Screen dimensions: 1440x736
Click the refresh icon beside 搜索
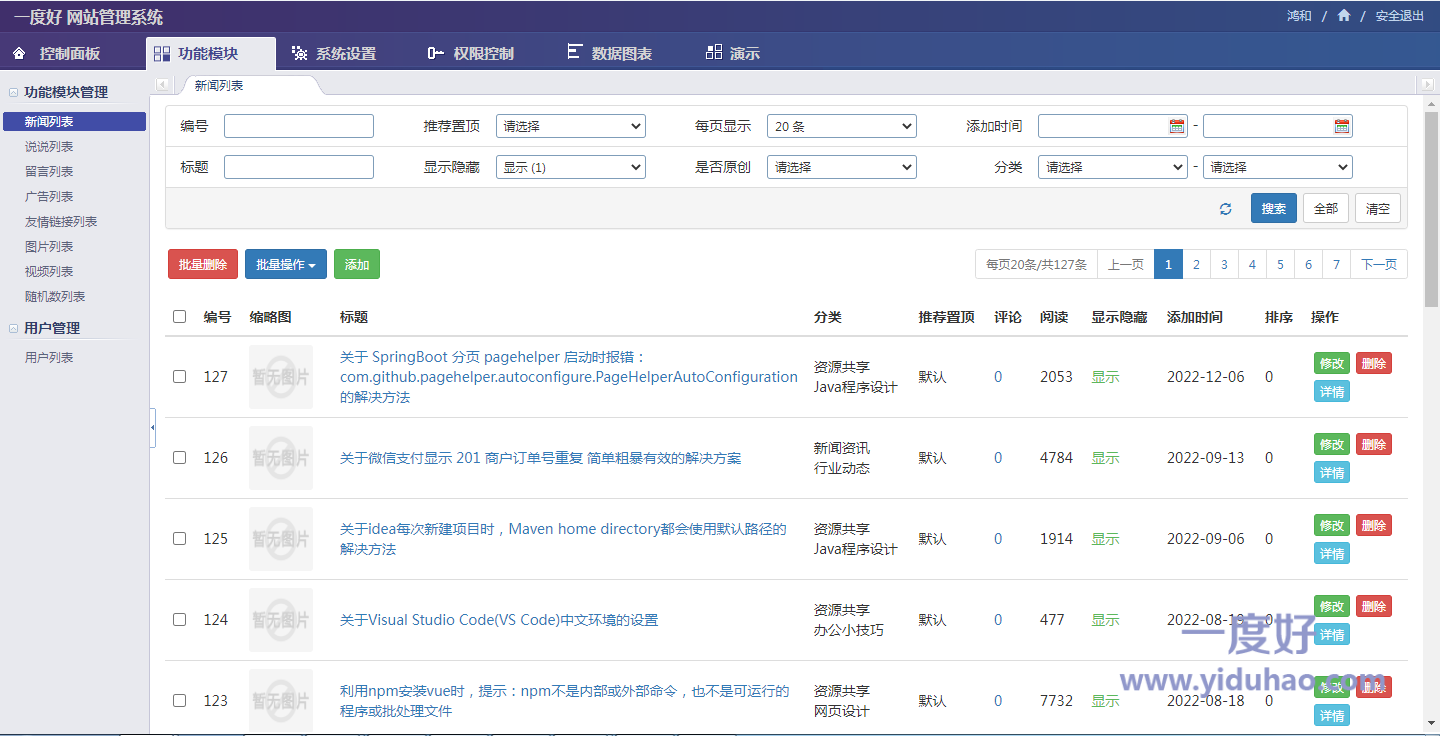(1225, 209)
